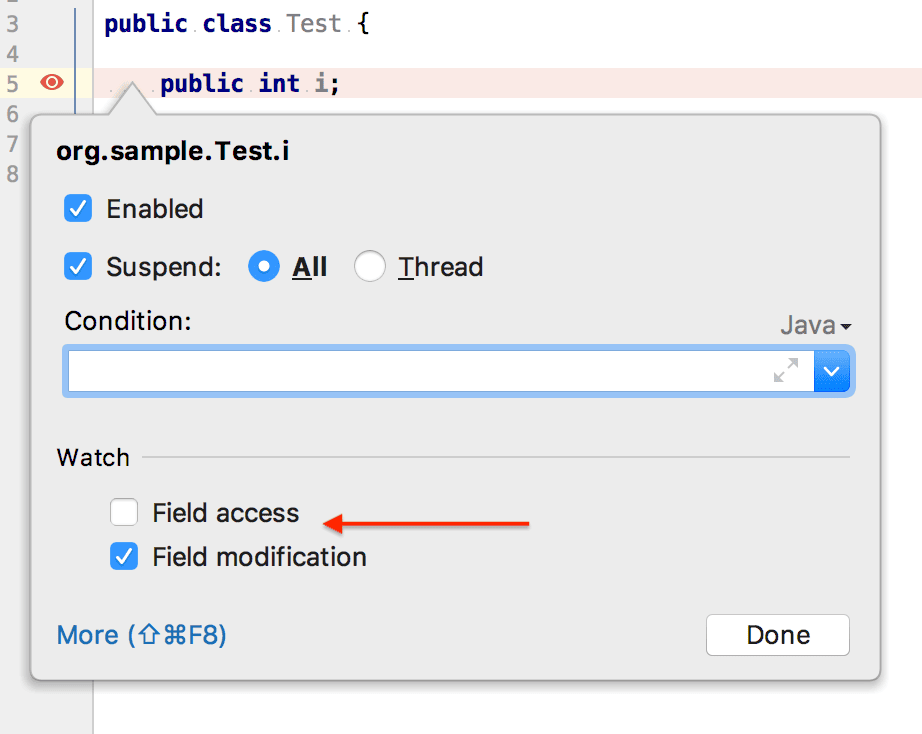
Task: Click line number 3 in the gutter
Action: [12, 24]
